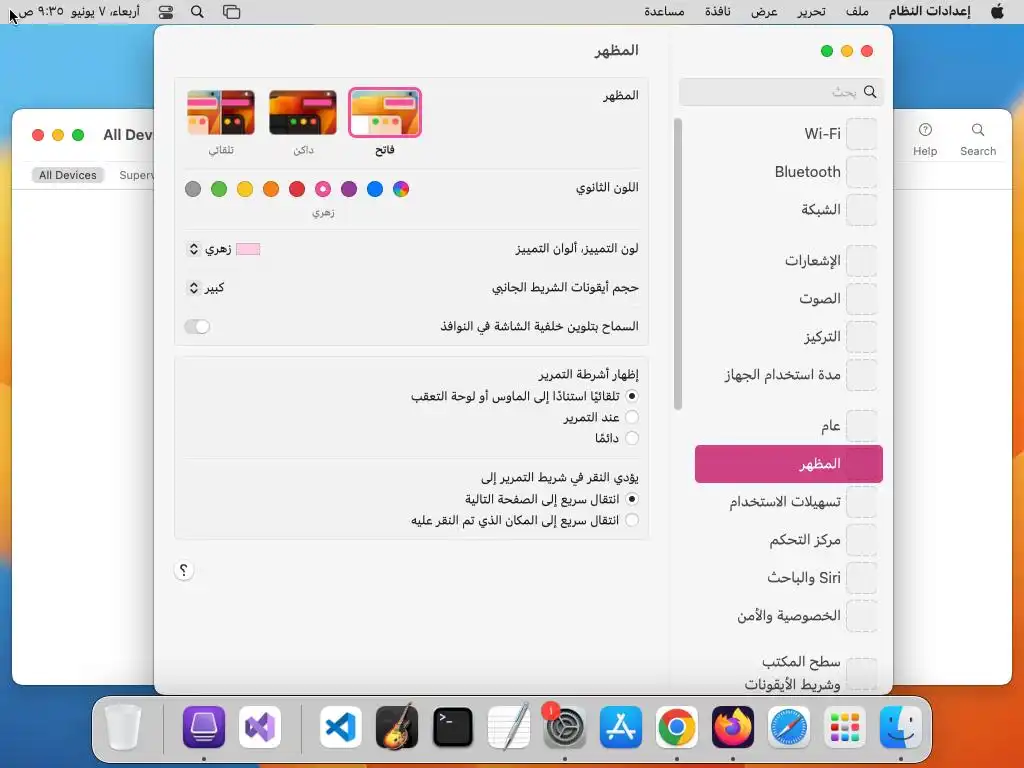
Task: Open عرض menu in menu bar
Action: pos(764,11)
